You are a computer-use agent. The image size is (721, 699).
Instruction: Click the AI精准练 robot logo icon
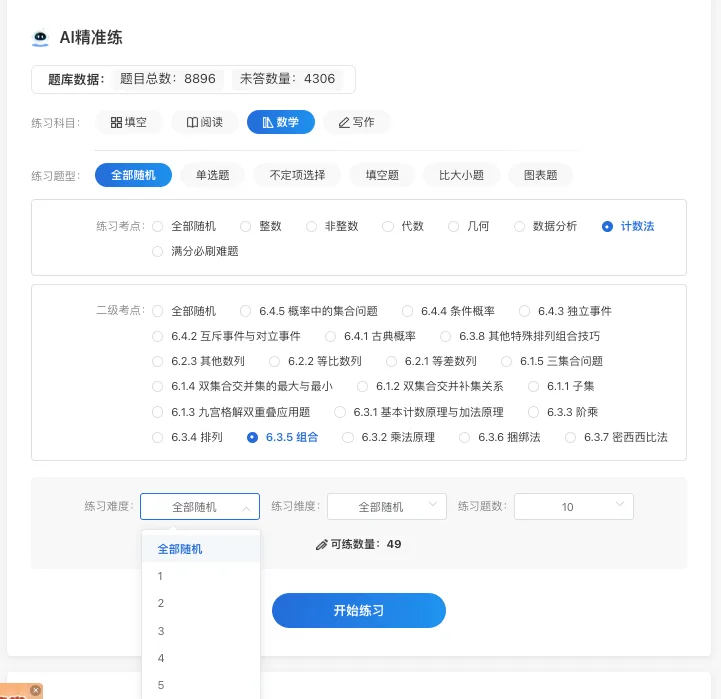pos(41,38)
